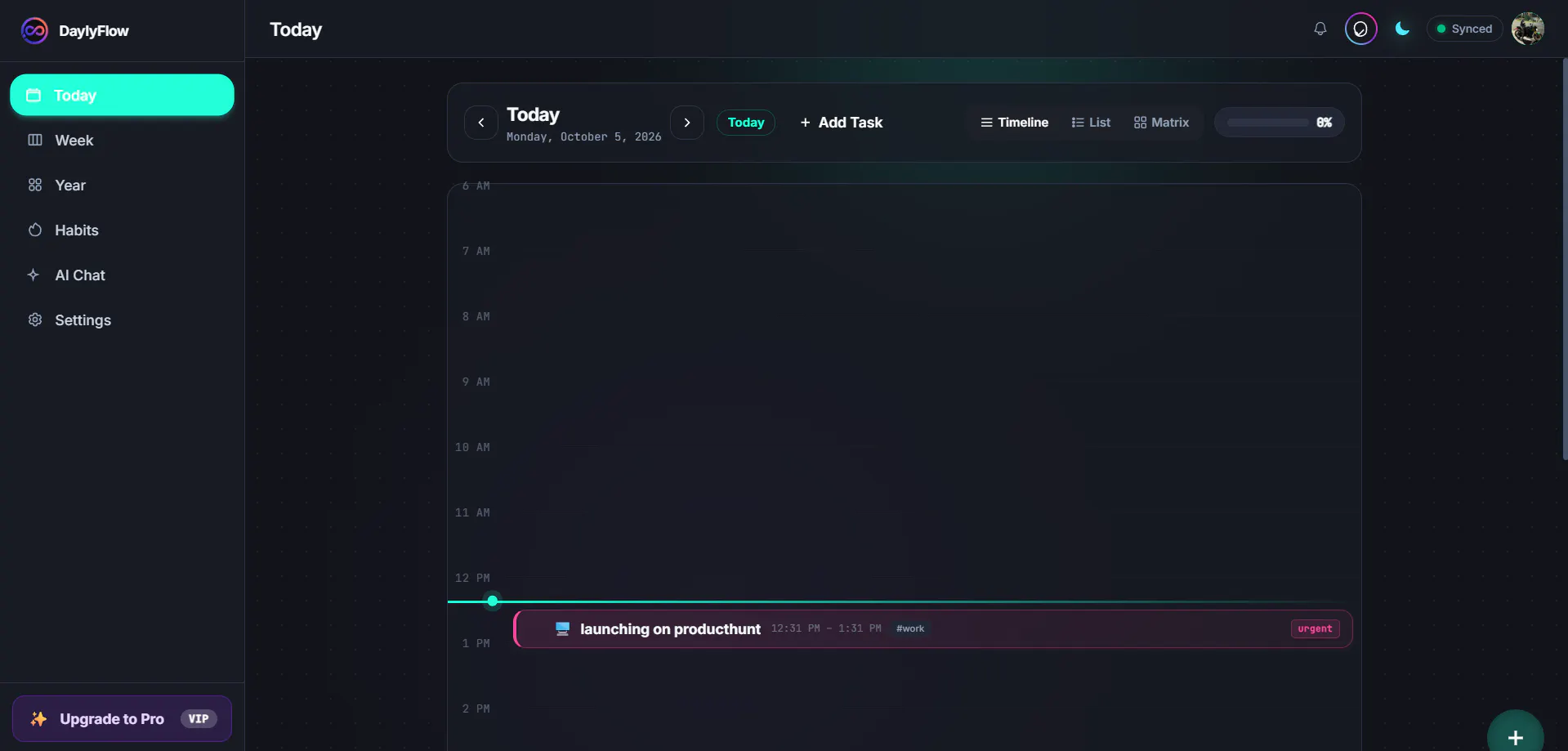Click the 2 PM timeline label
The image size is (1568, 751).
[476, 709]
